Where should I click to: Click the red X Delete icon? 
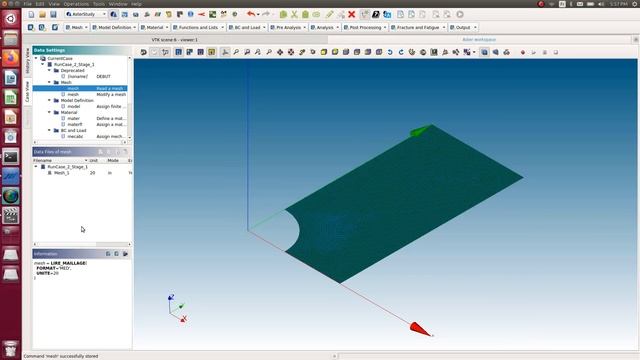point(351,14)
